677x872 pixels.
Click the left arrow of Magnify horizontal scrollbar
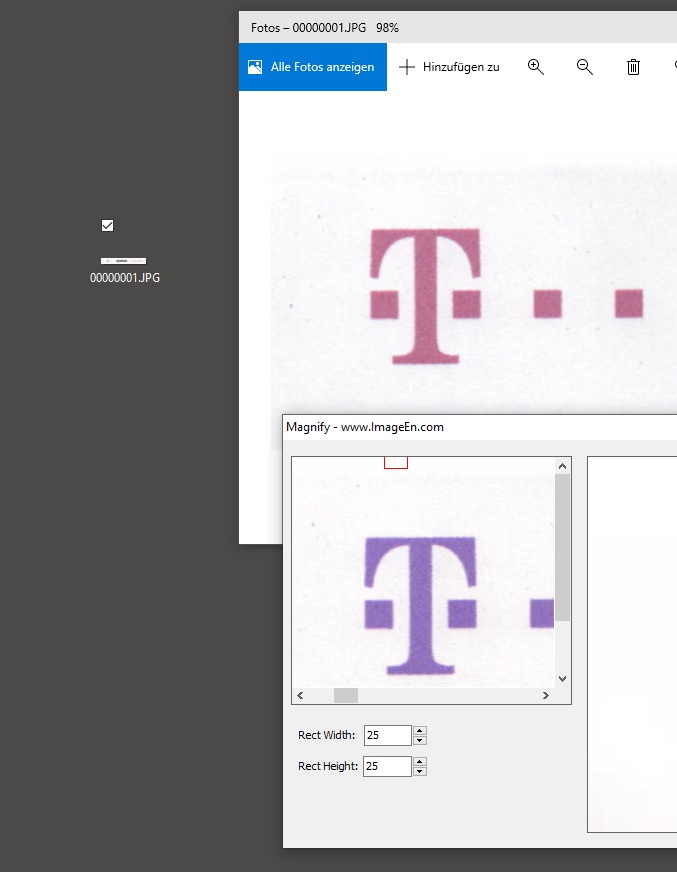pos(300,695)
